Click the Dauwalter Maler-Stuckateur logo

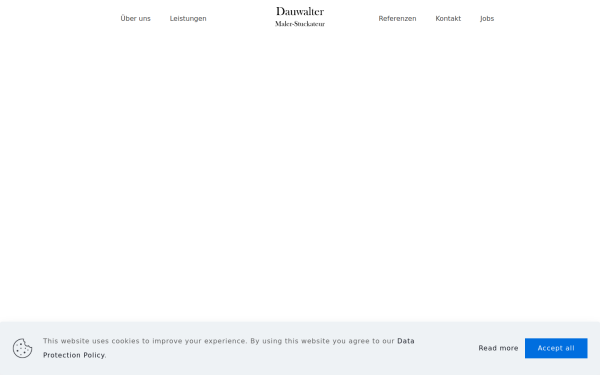[x=300, y=17]
